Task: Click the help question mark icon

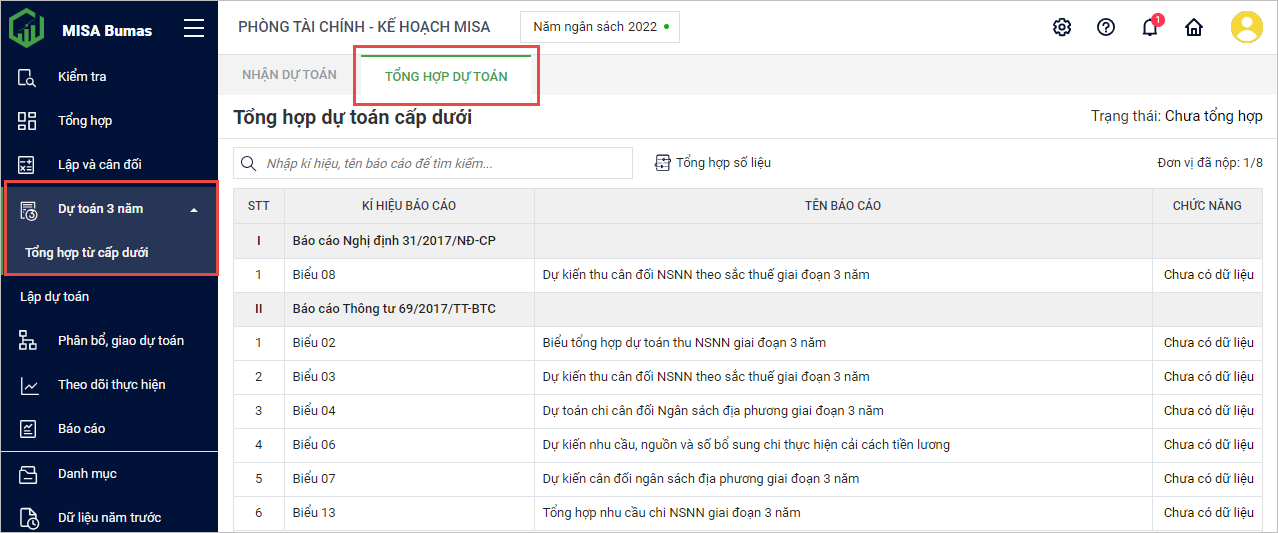Action: 1106,27
